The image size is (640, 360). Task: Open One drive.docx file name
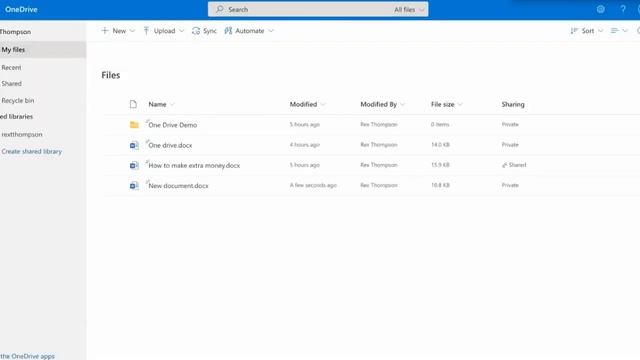click(170, 145)
